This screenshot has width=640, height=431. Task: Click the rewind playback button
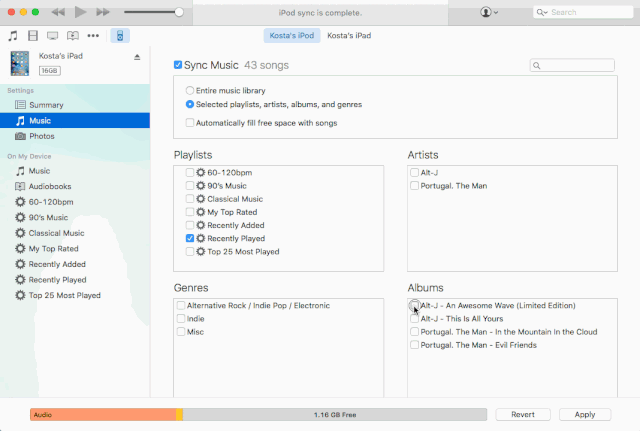click(58, 12)
